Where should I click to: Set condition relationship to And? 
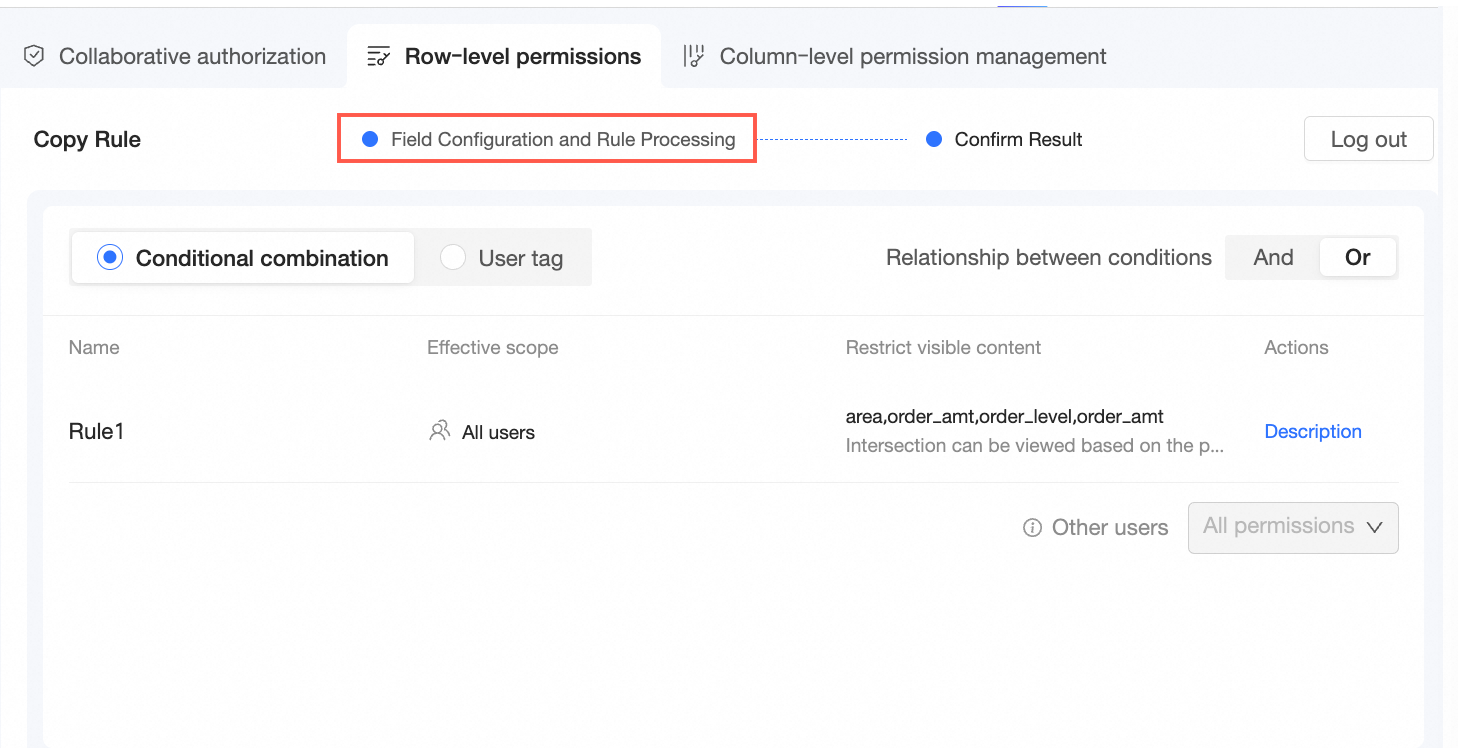click(x=1273, y=258)
